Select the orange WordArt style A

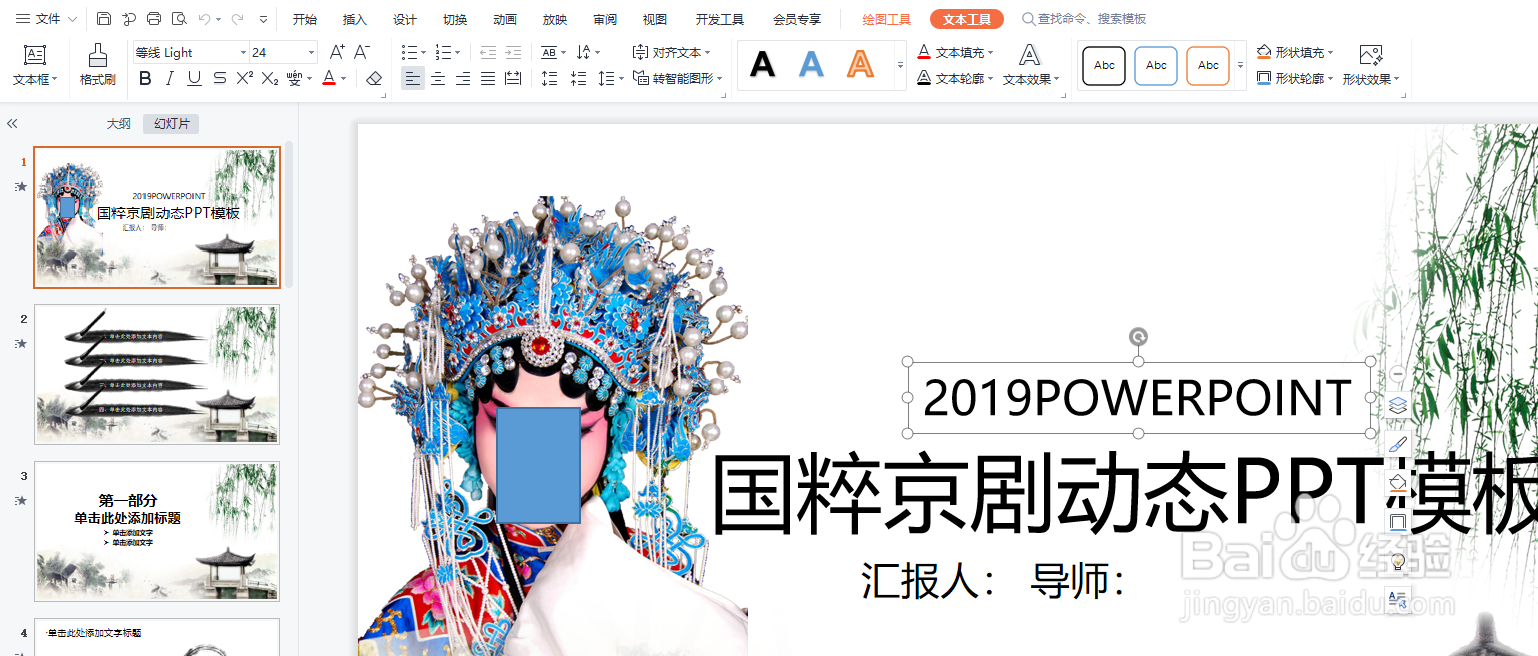click(x=858, y=64)
